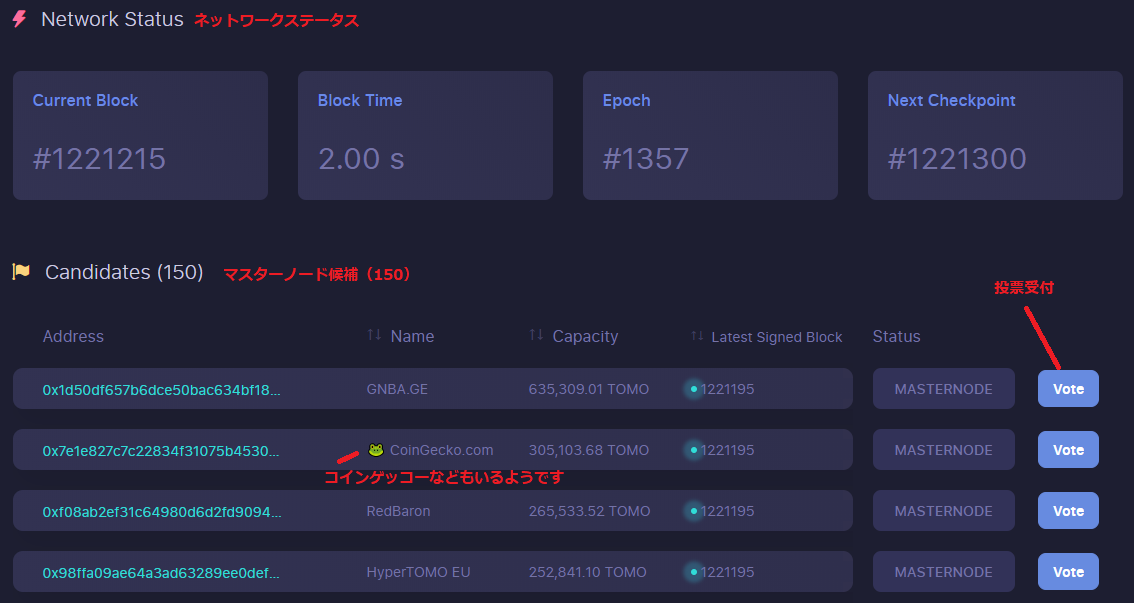Click the lightning bolt Network Status icon
The width and height of the screenshot is (1134, 603).
point(19,20)
